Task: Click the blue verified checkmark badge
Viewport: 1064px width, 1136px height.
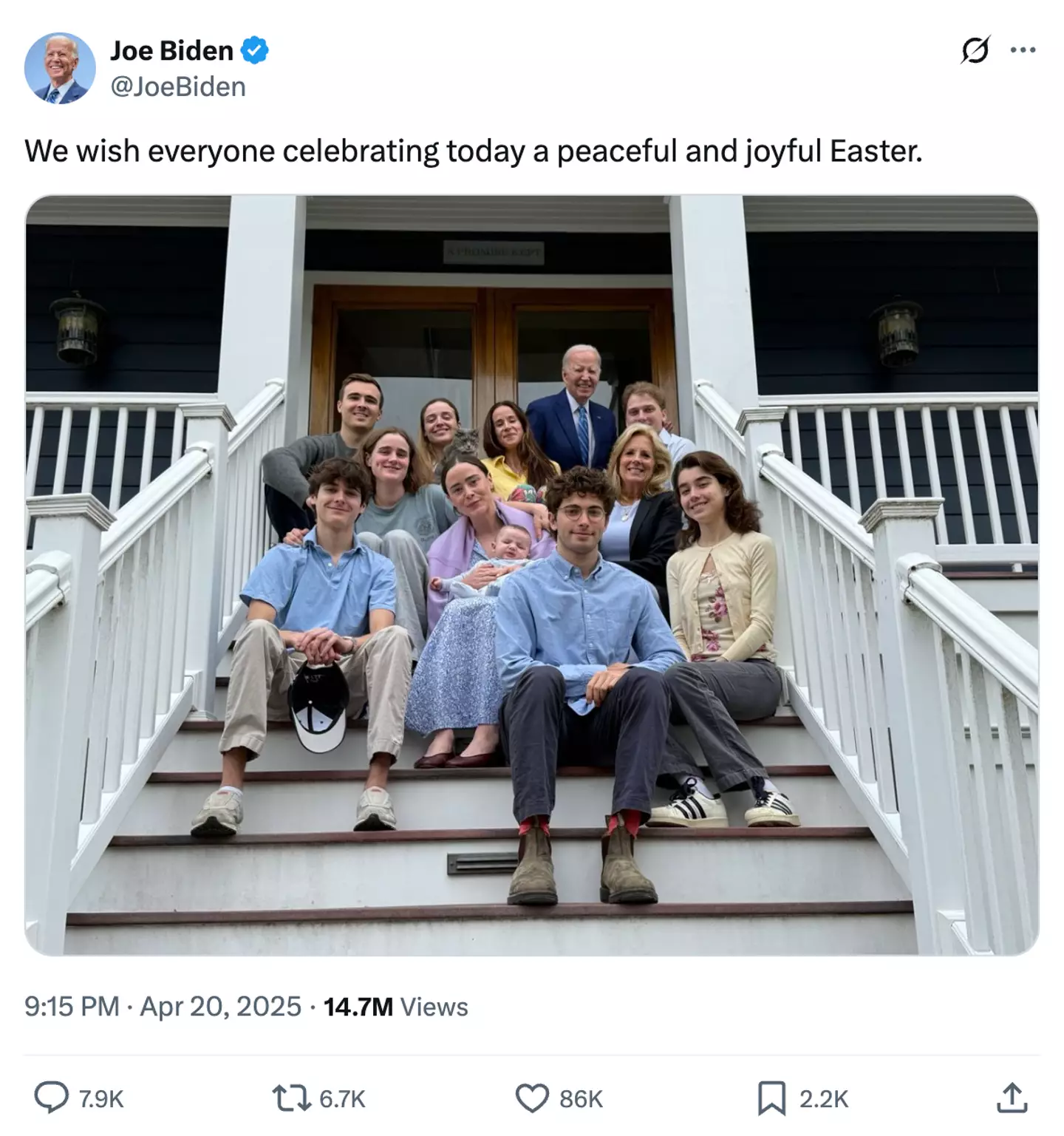Action: pyautogui.click(x=255, y=50)
